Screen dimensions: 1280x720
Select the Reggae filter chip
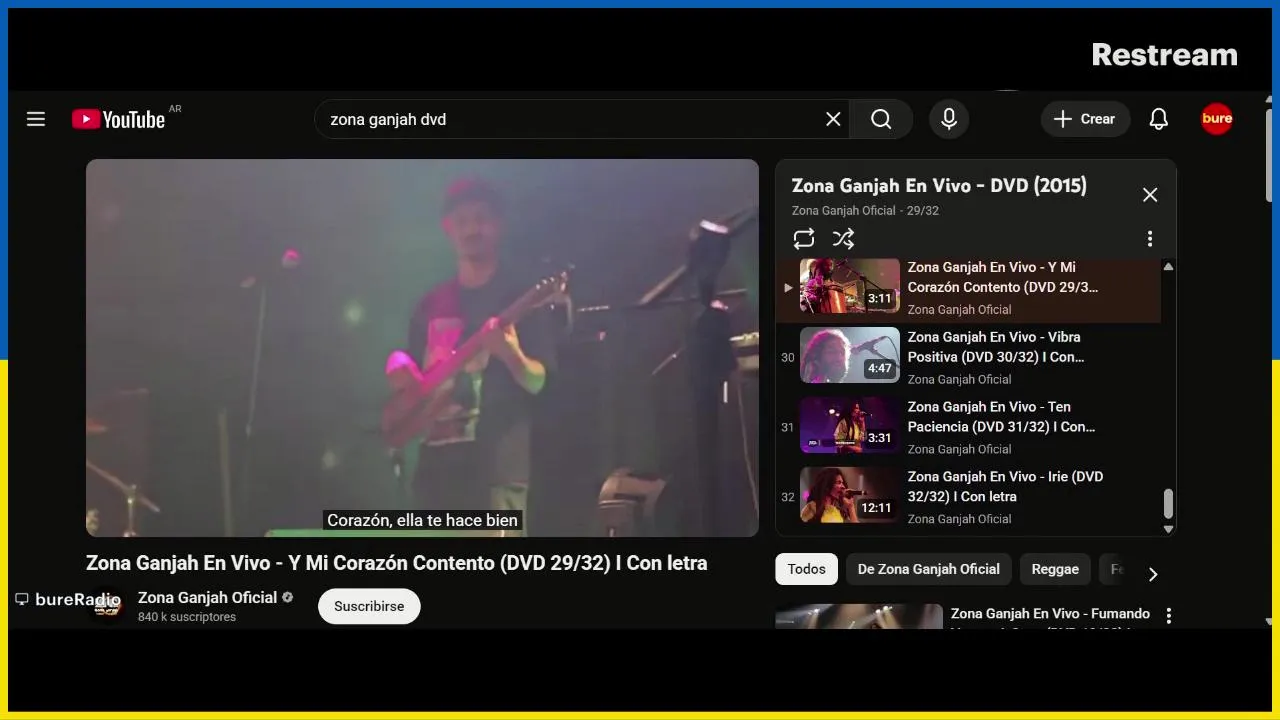point(1055,569)
